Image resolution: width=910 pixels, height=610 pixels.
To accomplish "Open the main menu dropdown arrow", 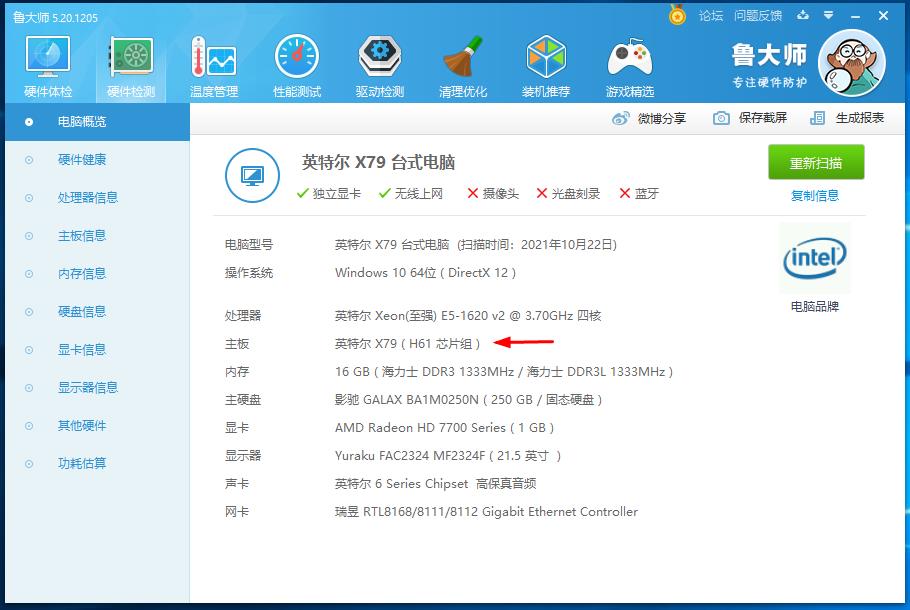I will [830, 16].
